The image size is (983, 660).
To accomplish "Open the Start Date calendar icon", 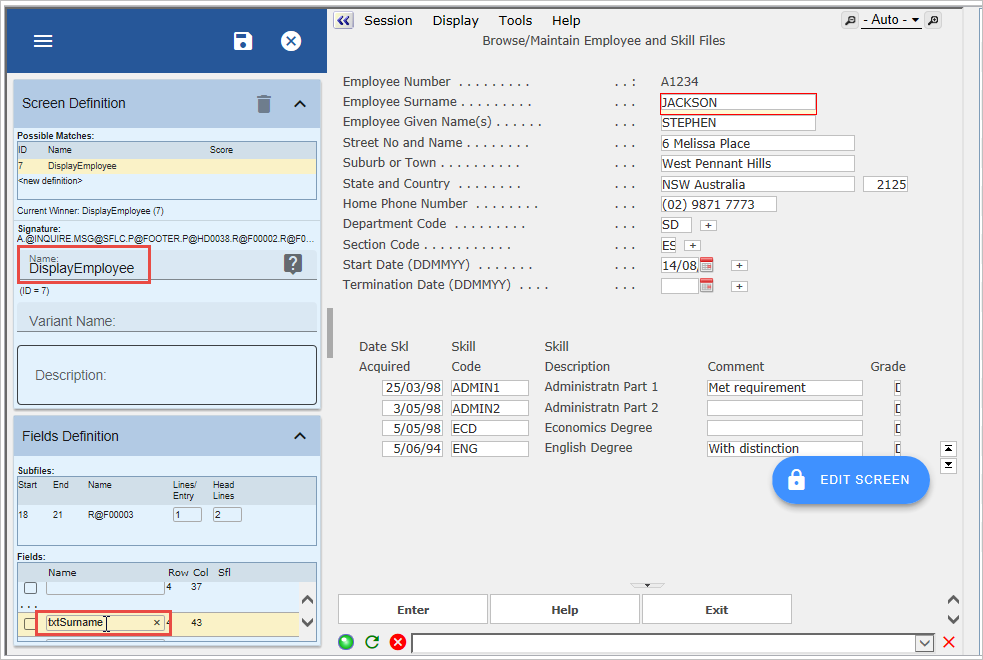I will tap(707, 265).
